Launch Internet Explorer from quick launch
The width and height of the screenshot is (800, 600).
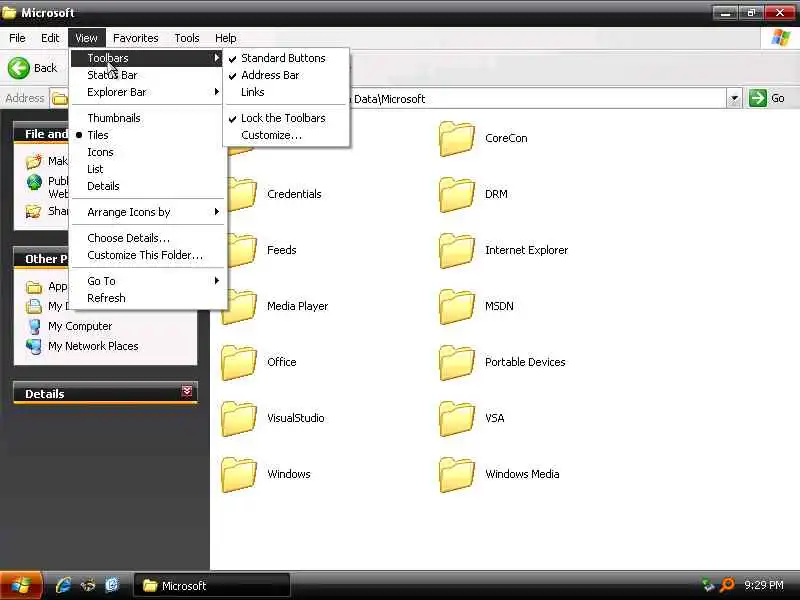64,585
